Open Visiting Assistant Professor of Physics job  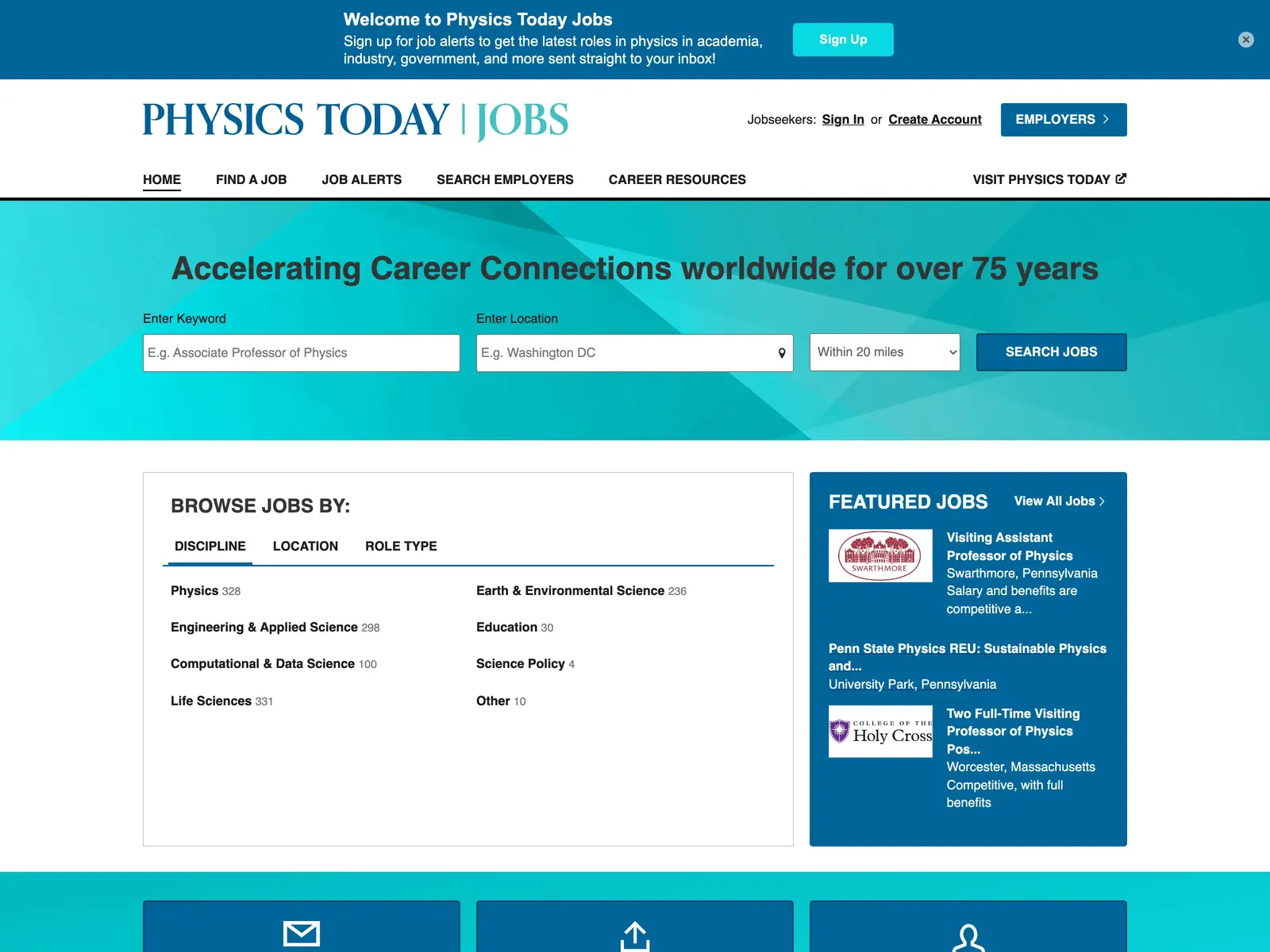1010,547
